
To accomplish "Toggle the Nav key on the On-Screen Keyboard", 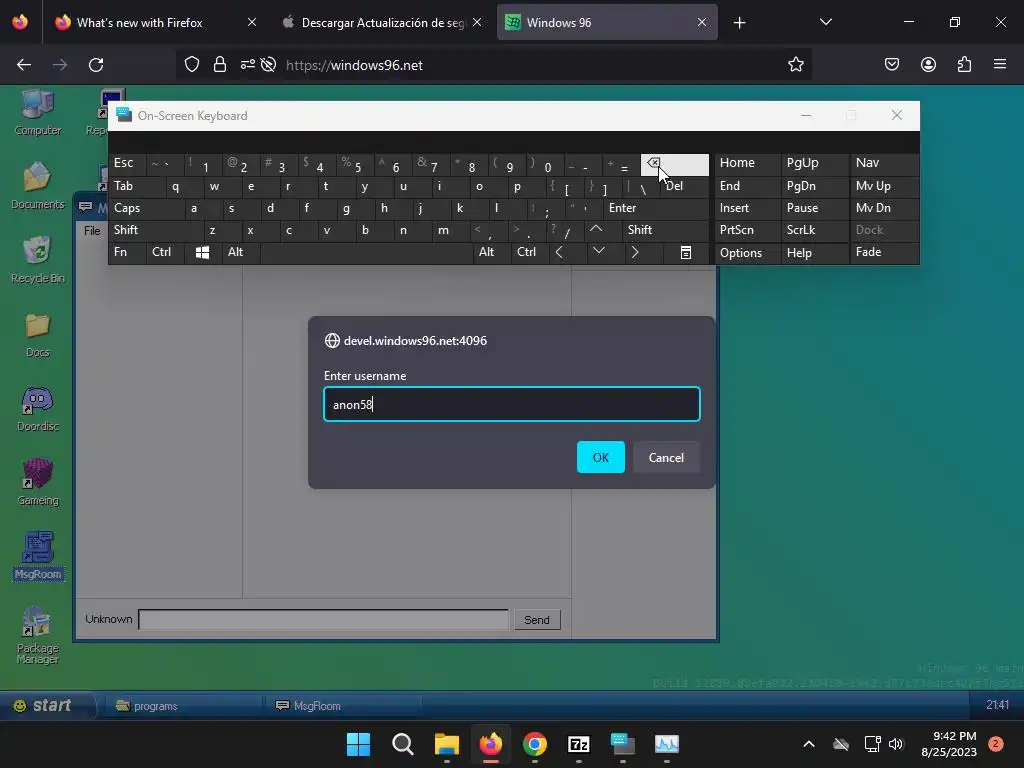I will click(x=884, y=163).
